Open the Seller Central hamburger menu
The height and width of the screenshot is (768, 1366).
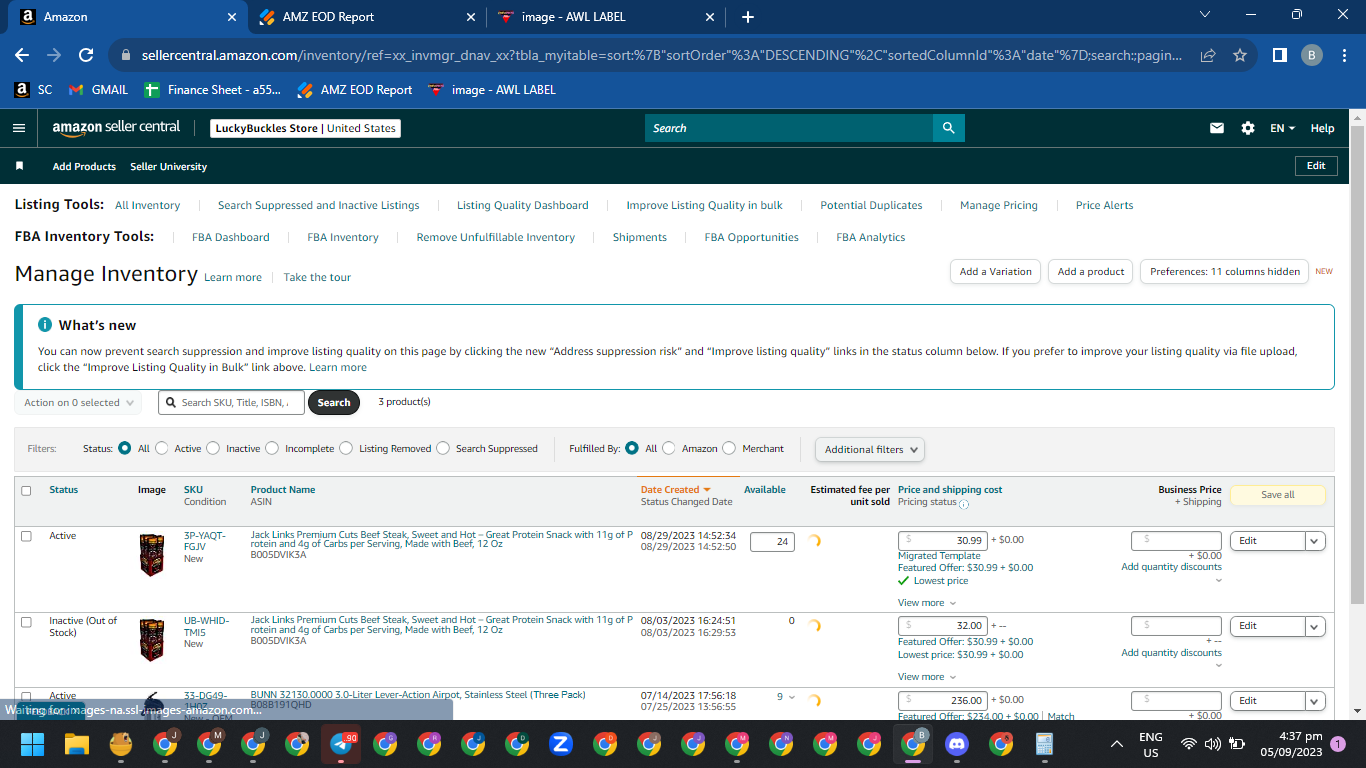(19, 128)
